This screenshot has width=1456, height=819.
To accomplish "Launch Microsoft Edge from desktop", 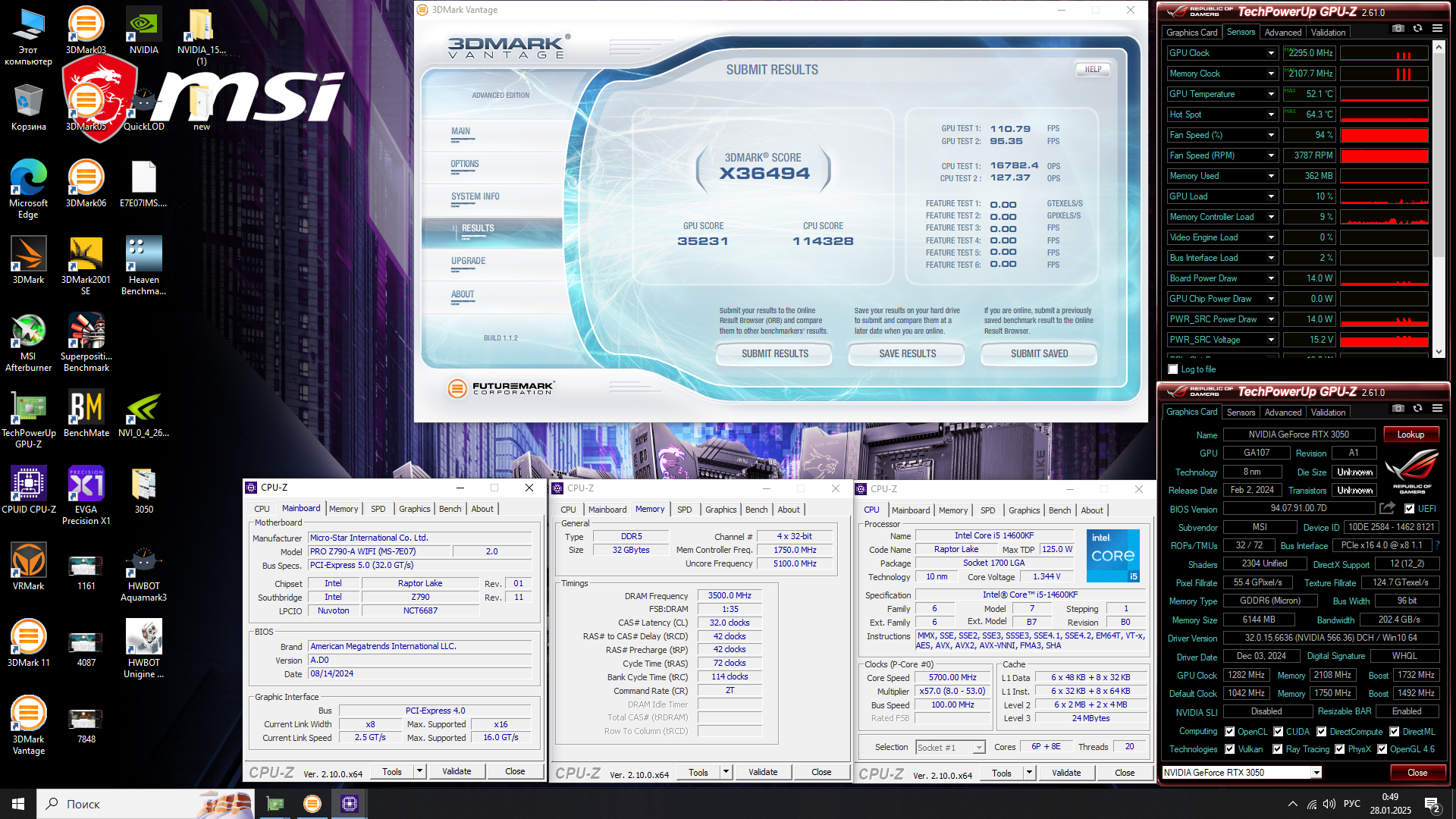I will 28,189.
